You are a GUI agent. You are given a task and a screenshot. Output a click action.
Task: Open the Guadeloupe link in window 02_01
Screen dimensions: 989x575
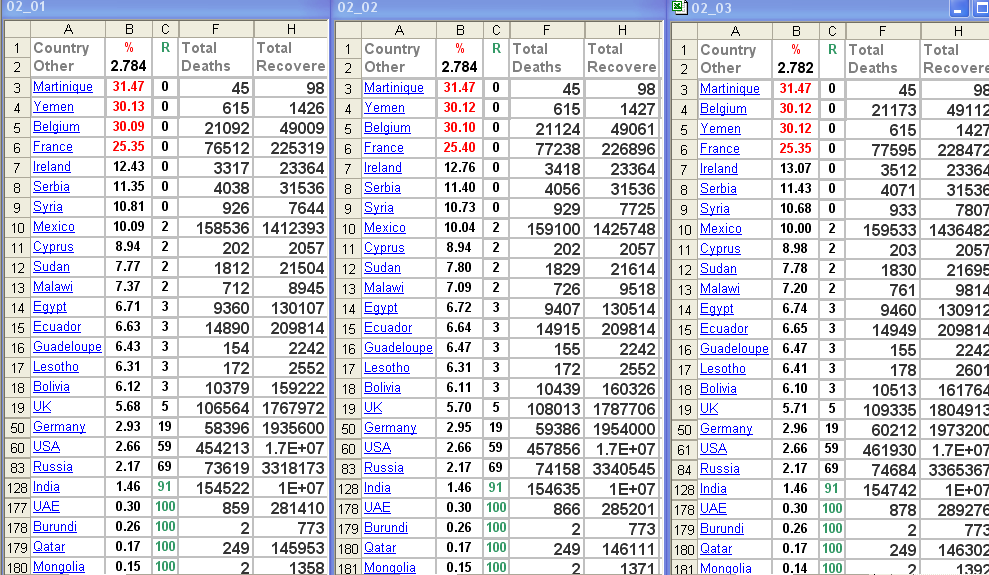pos(67,347)
